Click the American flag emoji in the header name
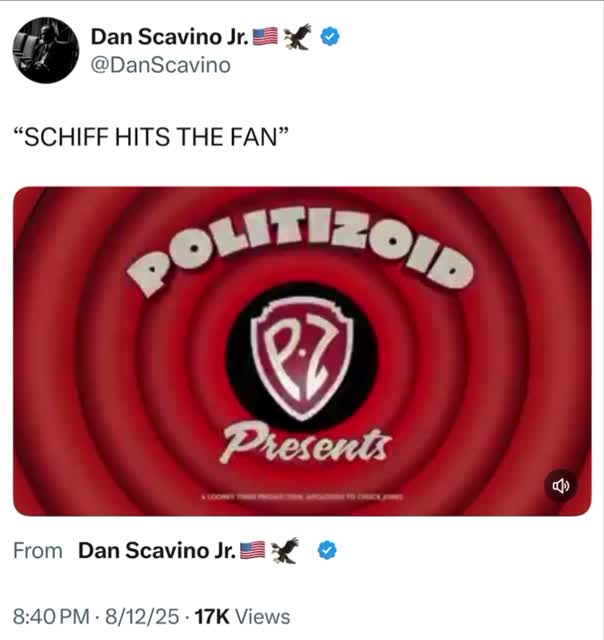This screenshot has width=604, height=640. (x=265, y=38)
